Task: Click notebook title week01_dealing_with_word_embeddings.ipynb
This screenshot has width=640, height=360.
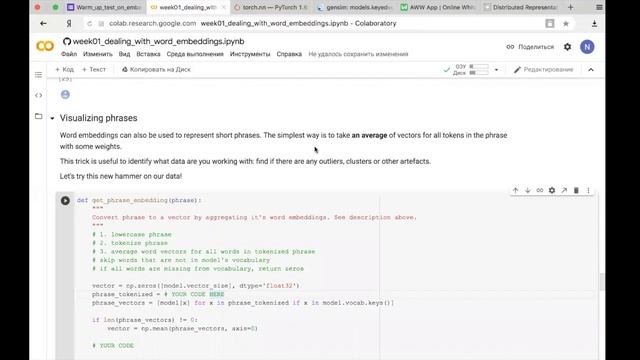Action: click(158, 41)
